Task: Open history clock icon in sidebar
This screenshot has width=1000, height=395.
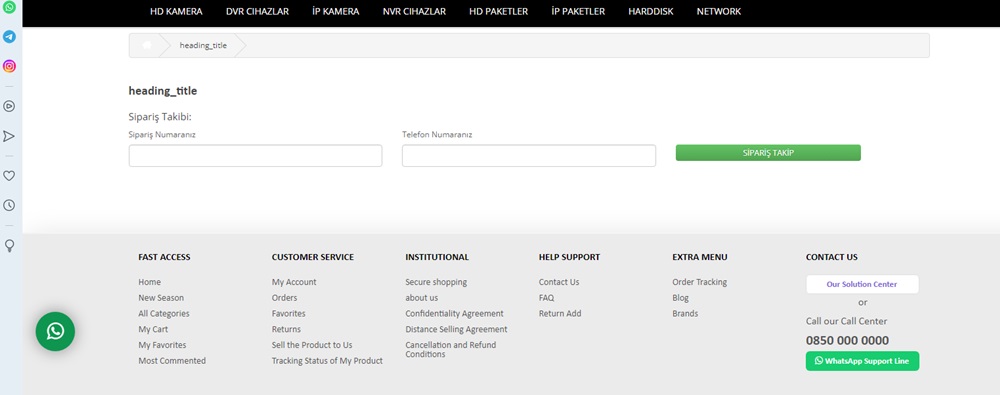Action: pos(9,205)
